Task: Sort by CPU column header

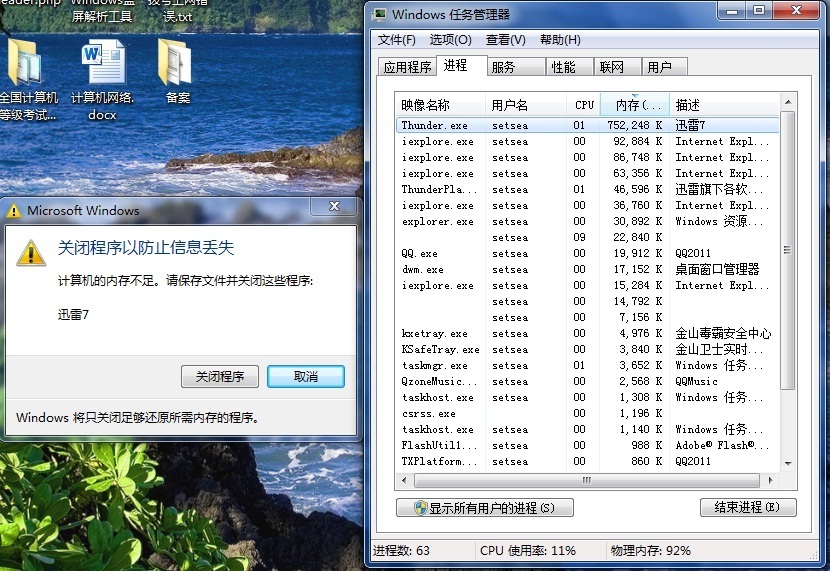Action: coord(583,105)
